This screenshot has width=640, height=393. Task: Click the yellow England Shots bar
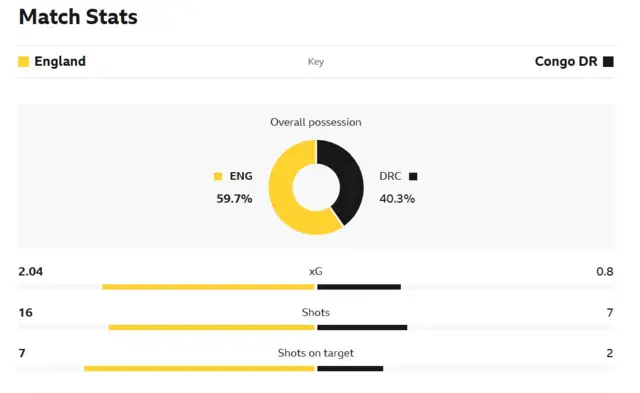(x=211, y=327)
